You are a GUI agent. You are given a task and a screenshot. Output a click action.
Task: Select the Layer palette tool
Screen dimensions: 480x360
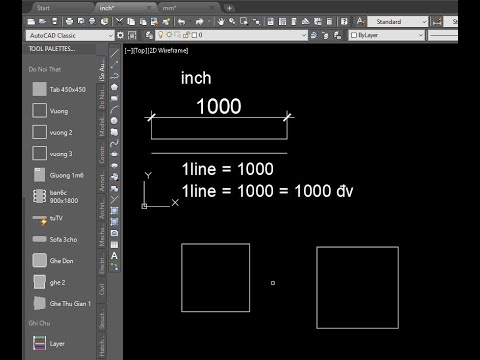coord(49,343)
